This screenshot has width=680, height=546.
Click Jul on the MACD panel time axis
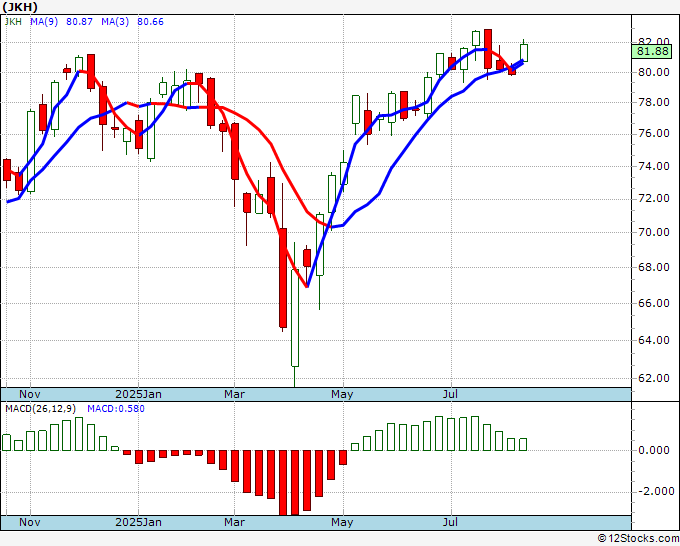[451, 522]
